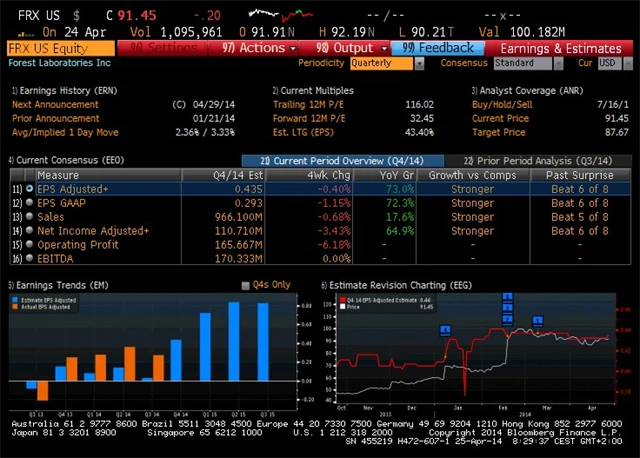The height and width of the screenshot is (458, 640).
Task: Open the Periodicity Quarterly dropdown
Action: point(383,63)
